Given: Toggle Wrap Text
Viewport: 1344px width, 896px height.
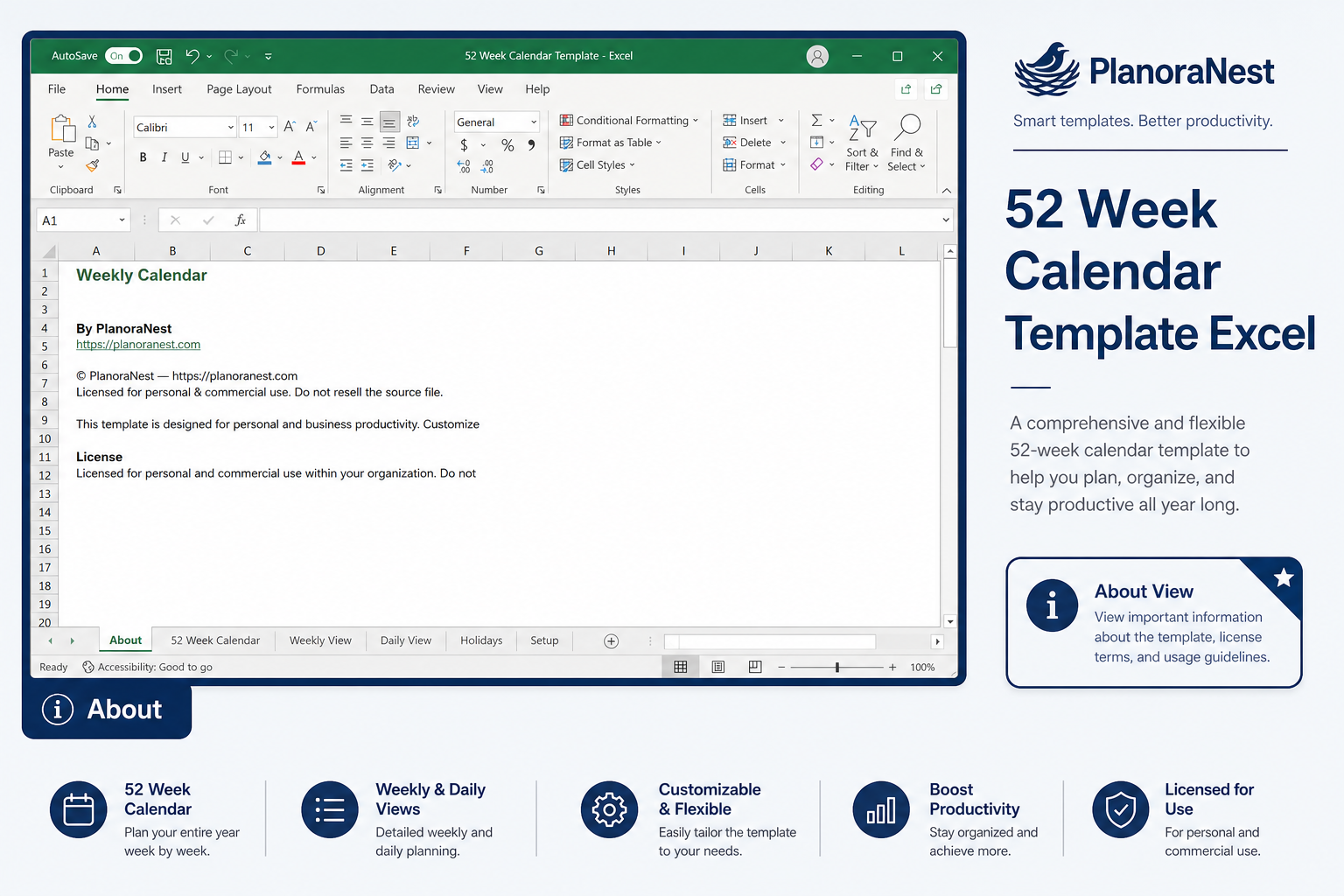Looking at the screenshot, I should pos(413,121).
